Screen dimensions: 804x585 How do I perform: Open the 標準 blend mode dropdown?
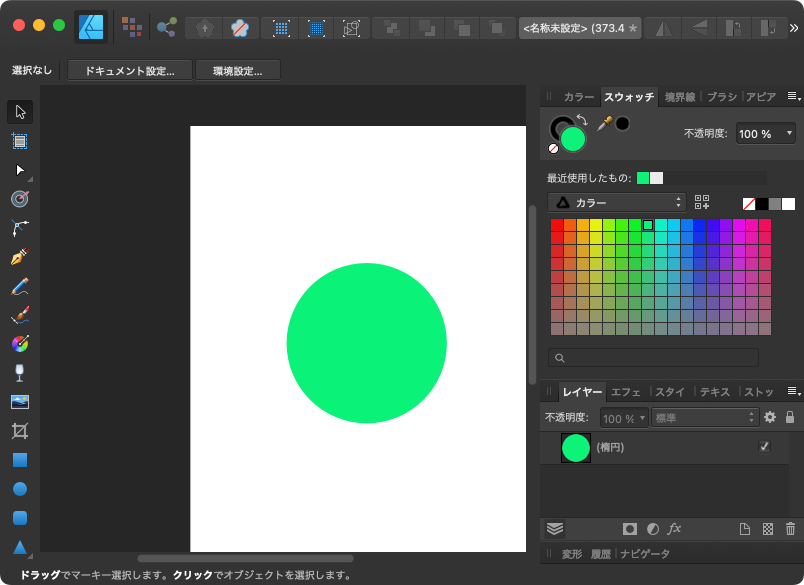coord(705,418)
